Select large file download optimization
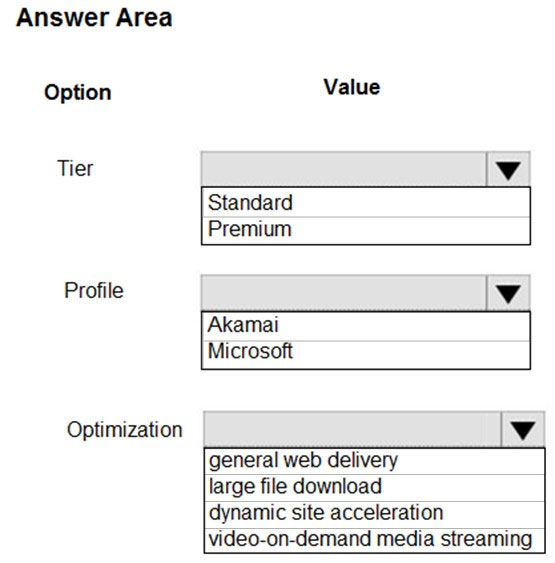This screenshot has width=555, height=563. click(x=374, y=488)
